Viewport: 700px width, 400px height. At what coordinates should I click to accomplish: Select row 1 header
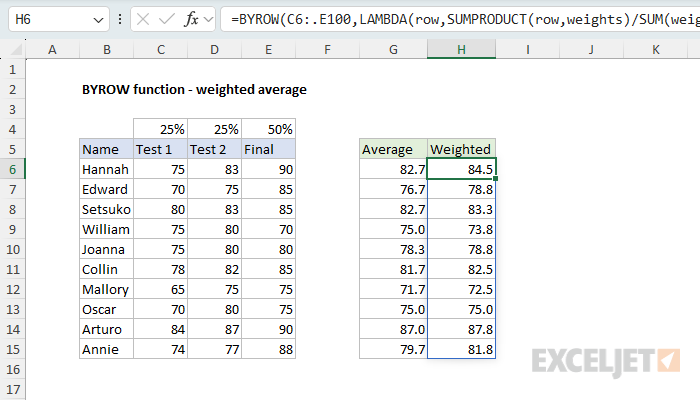click(x=12, y=70)
